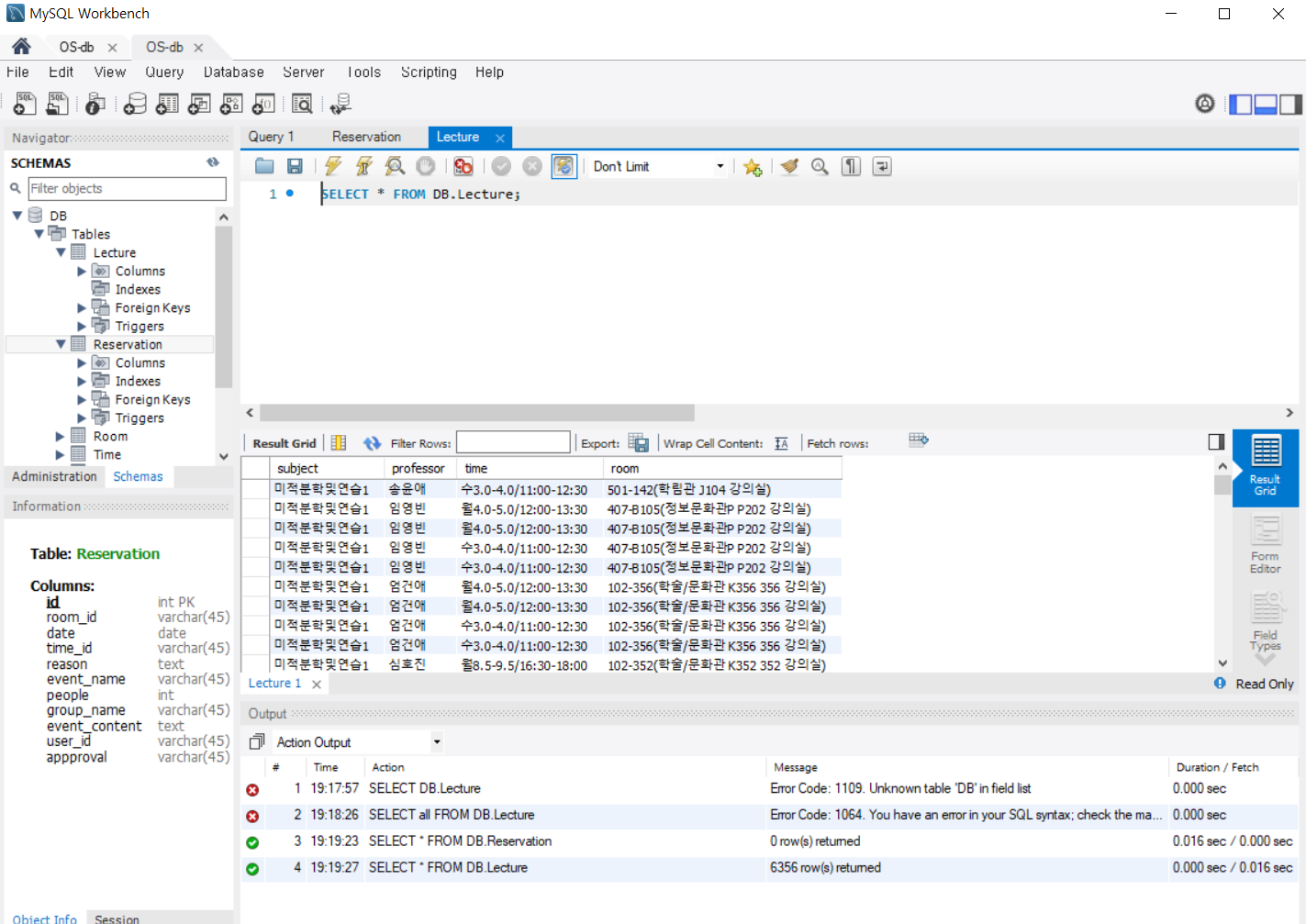The height and width of the screenshot is (924, 1306).
Task: Open the Query menu
Action: click(164, 72)
